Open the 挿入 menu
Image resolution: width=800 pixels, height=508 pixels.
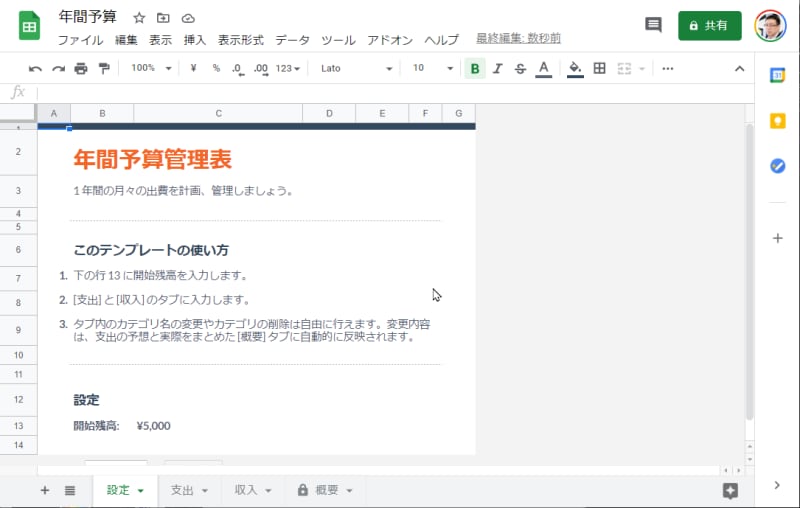(195, 40)
